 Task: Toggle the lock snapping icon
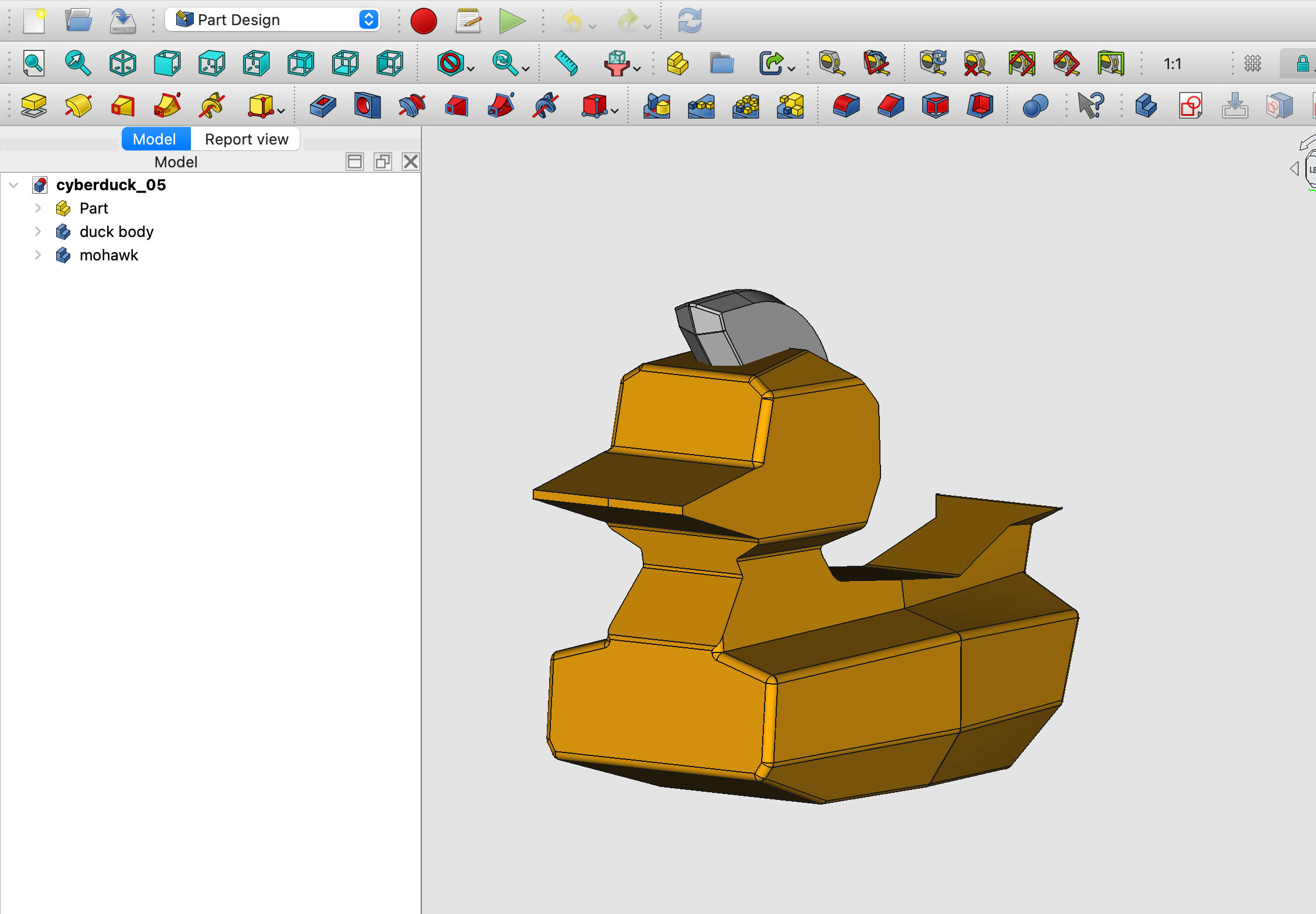coord(1303,63)
